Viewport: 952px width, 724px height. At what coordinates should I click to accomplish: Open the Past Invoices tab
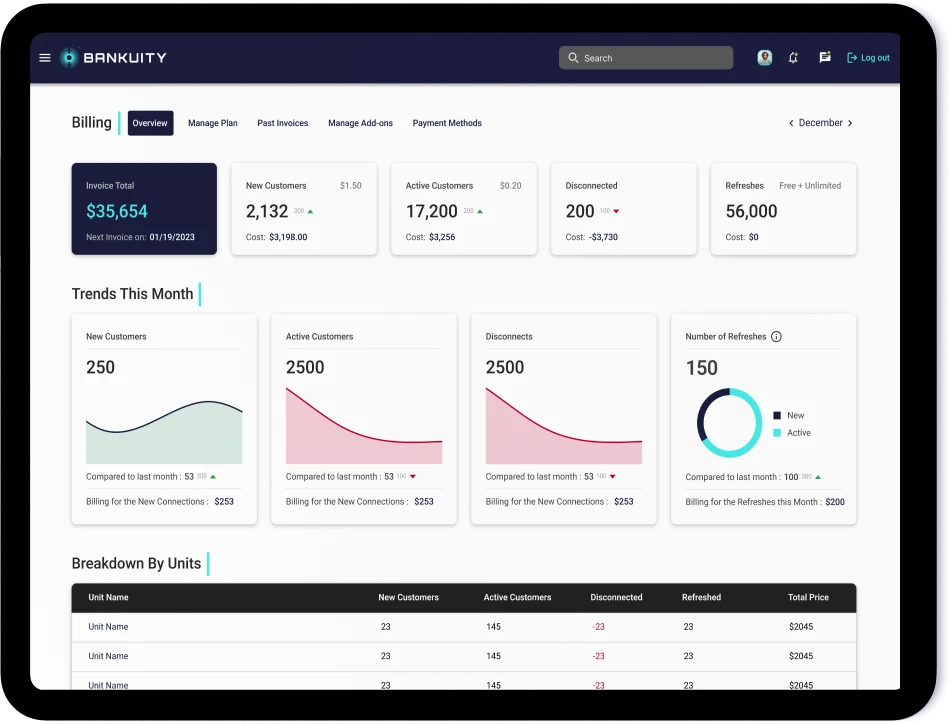point(283,123)
